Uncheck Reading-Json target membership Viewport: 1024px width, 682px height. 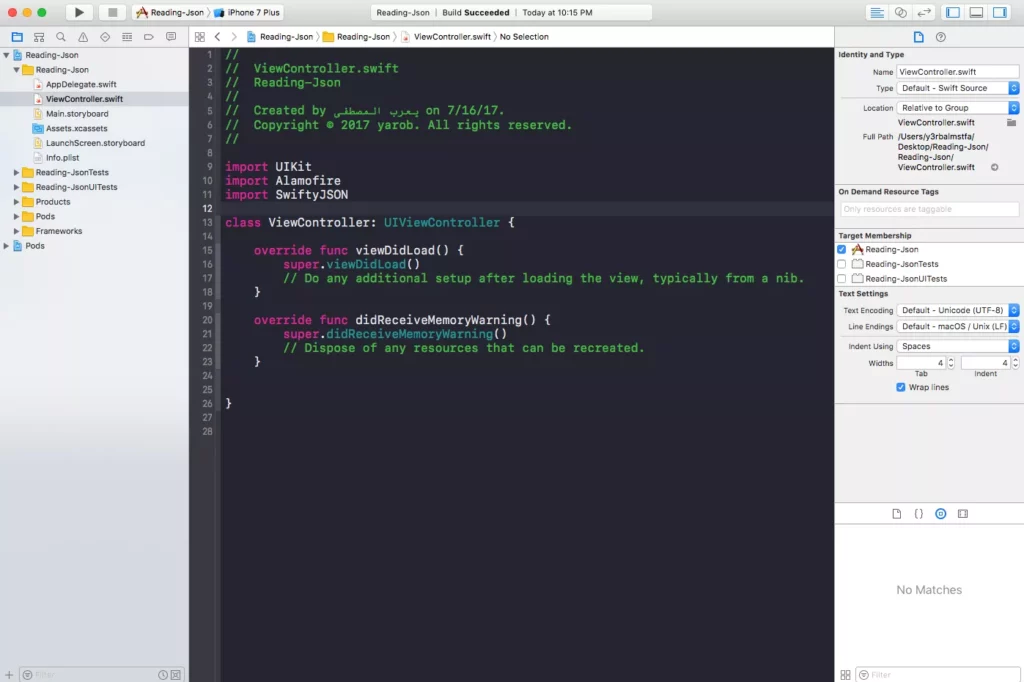pos(843,249)
